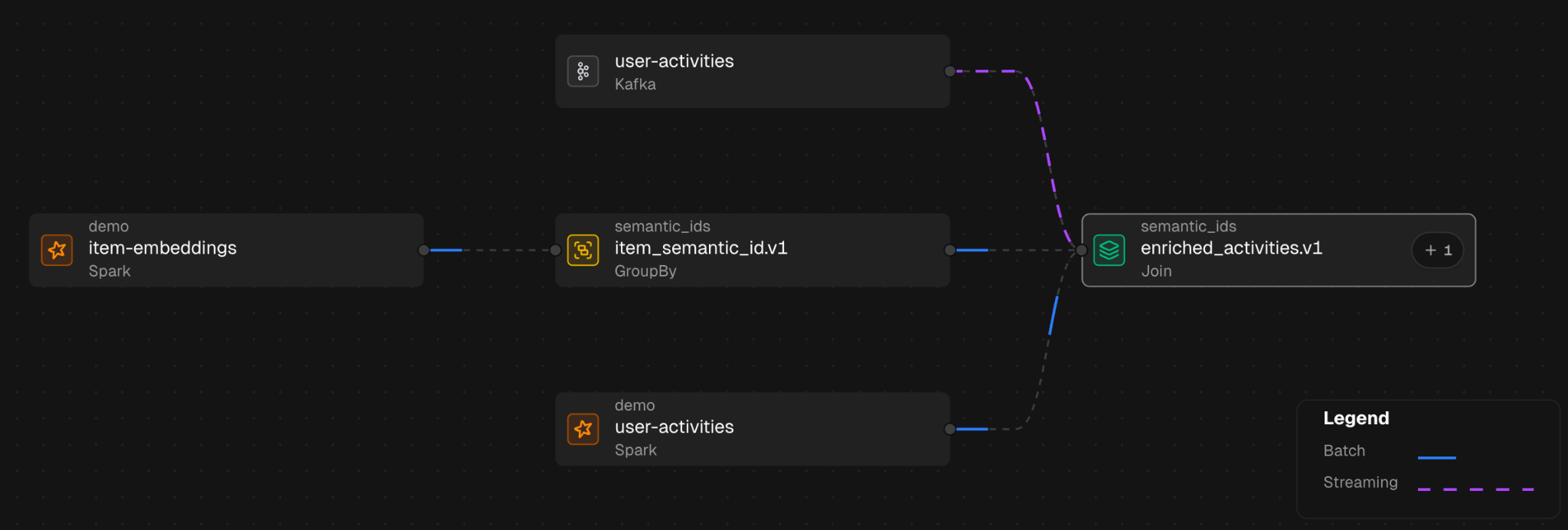Click the Legend heading

tap(1356, 418)
